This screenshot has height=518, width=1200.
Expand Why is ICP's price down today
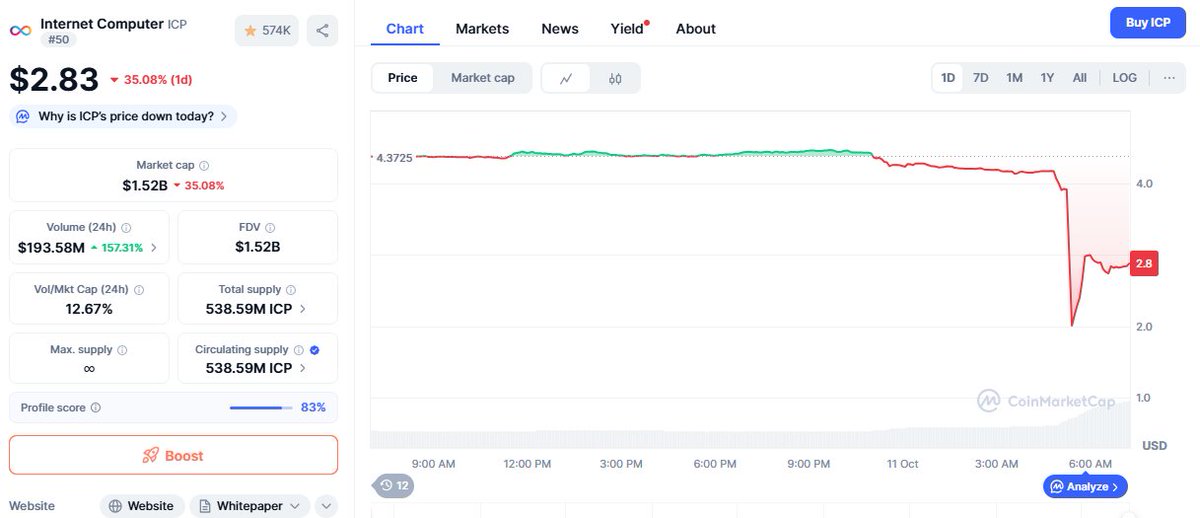(123, 116)
